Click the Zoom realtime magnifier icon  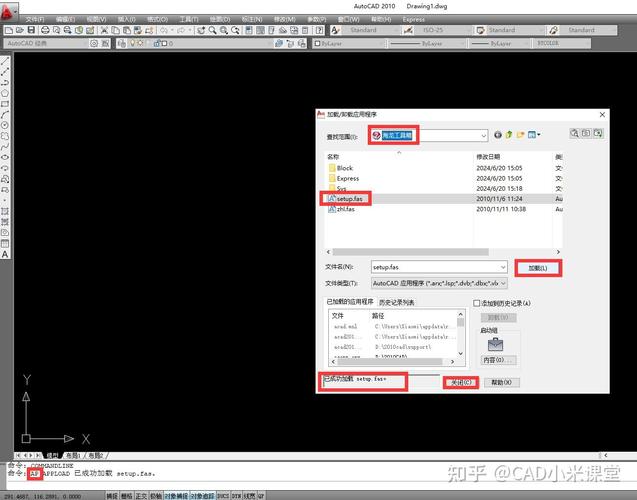(x=212, y=30)
